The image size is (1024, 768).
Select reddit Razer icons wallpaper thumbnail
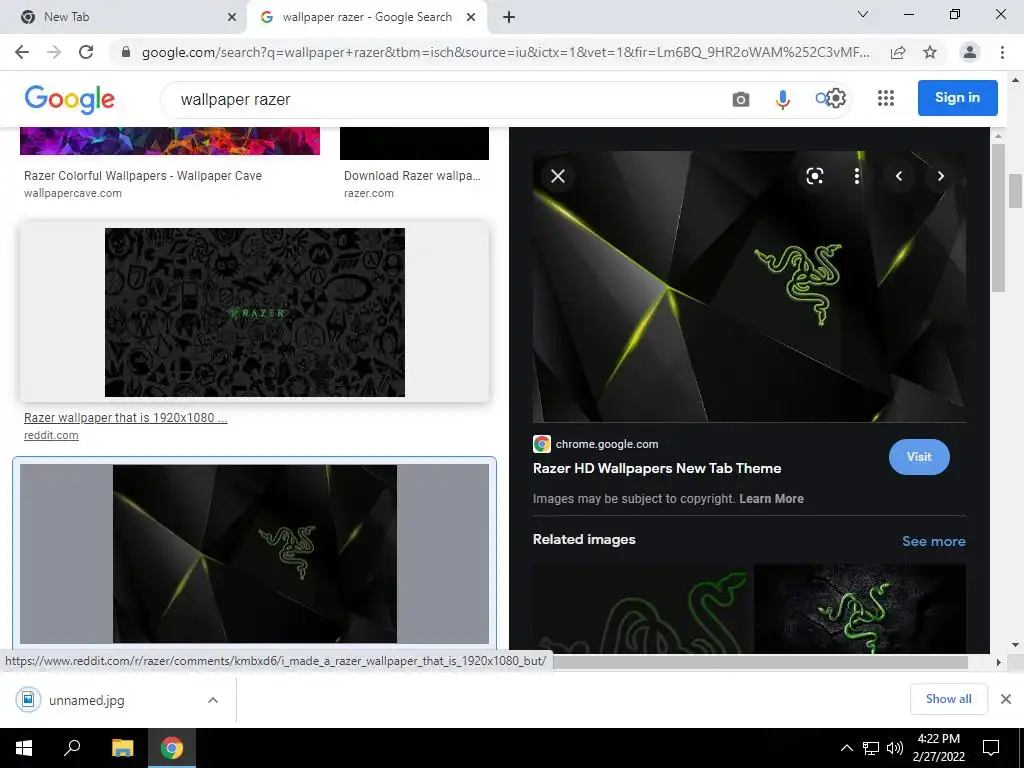[255, 312]
